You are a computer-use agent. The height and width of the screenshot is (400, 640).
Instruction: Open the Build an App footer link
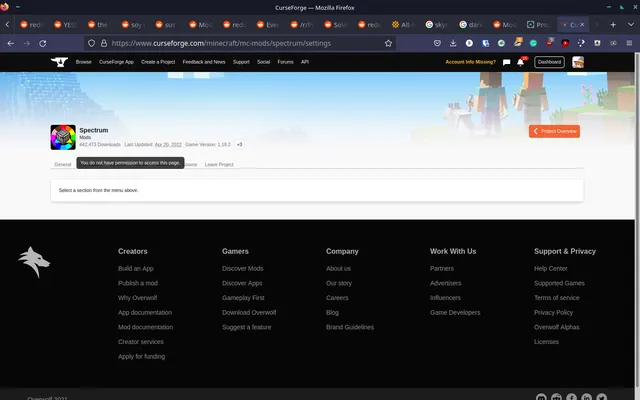tap(136, 269)
